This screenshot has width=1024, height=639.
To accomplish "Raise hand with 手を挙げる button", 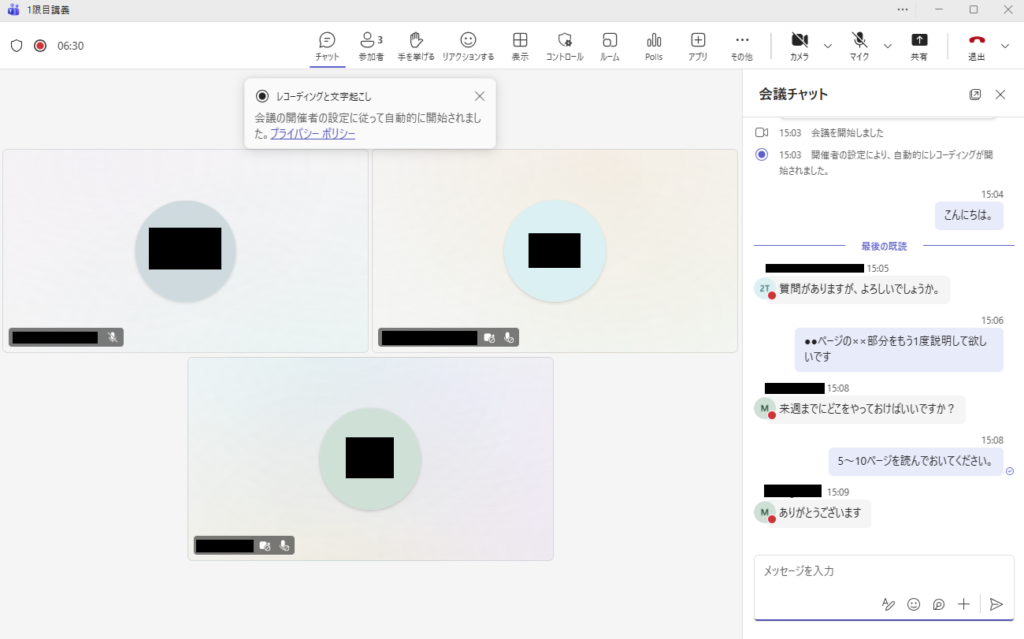I will pos(416,45).
